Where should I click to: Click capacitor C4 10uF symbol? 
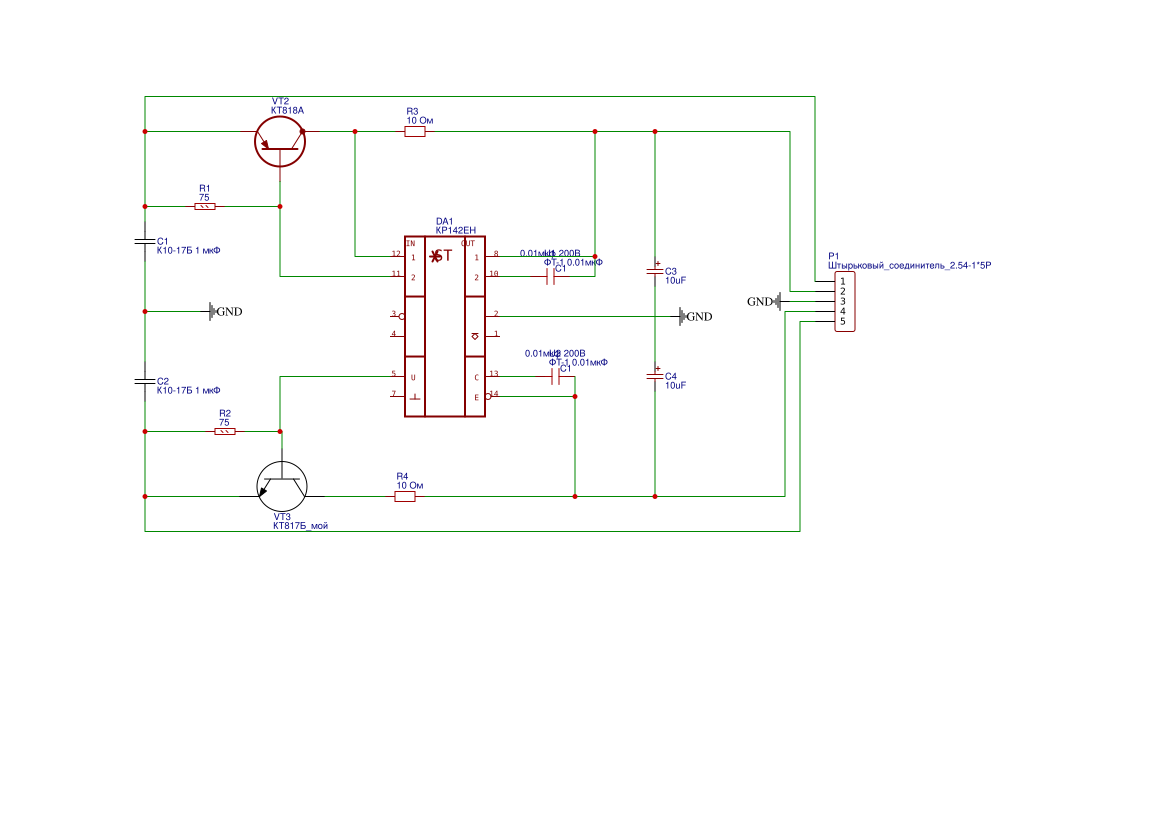tap(655, 376)
